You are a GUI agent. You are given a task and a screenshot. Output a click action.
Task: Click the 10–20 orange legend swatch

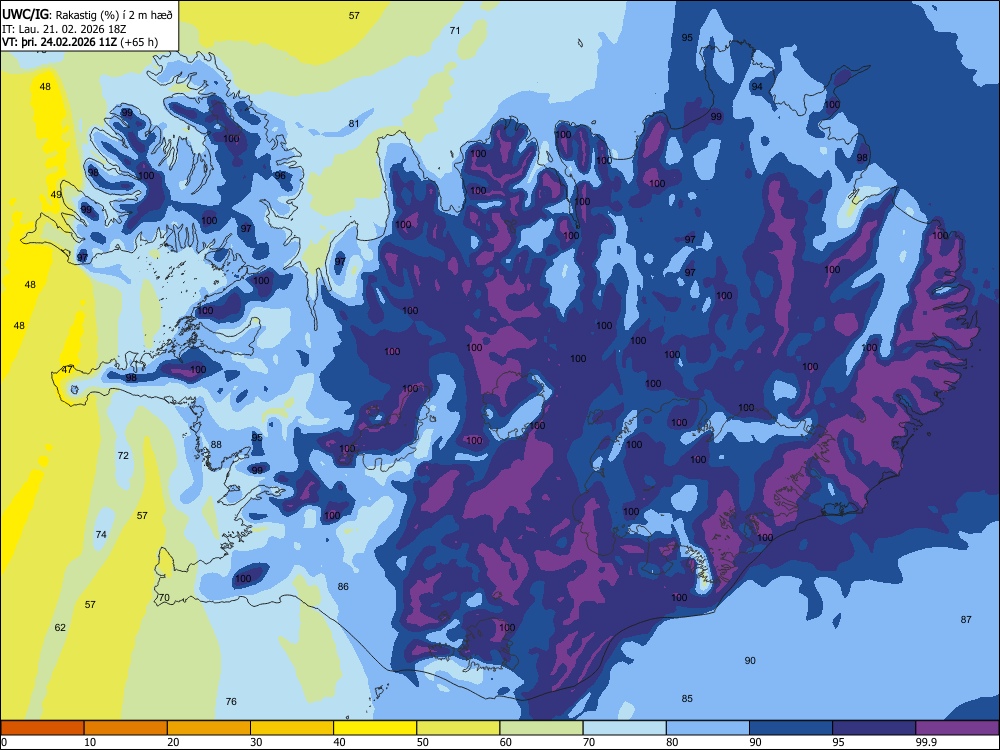[126, 728]
